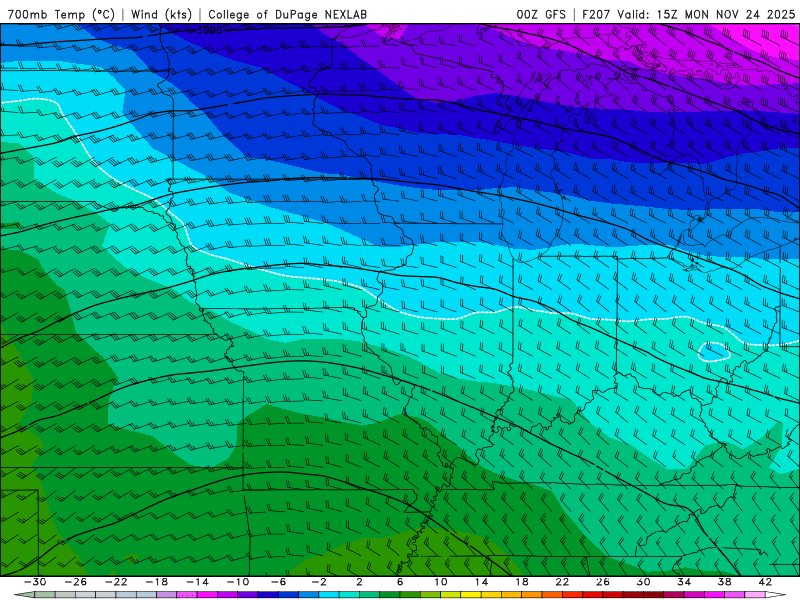Click the positive "22" color scale label
The height and width of the screenshot is (600, 800).
562,582
